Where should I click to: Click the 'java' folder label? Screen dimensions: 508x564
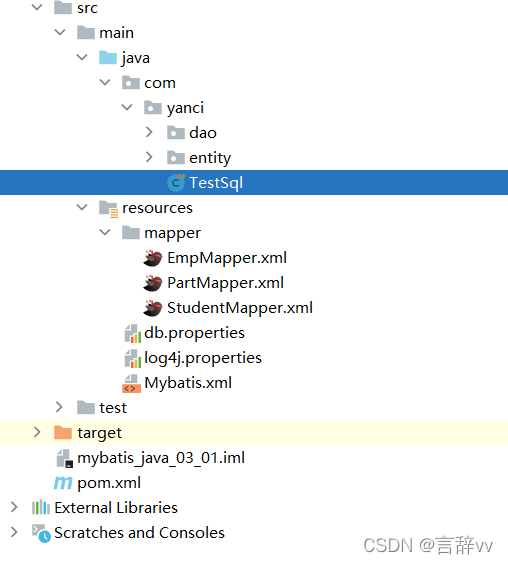[x=136, y=58]
